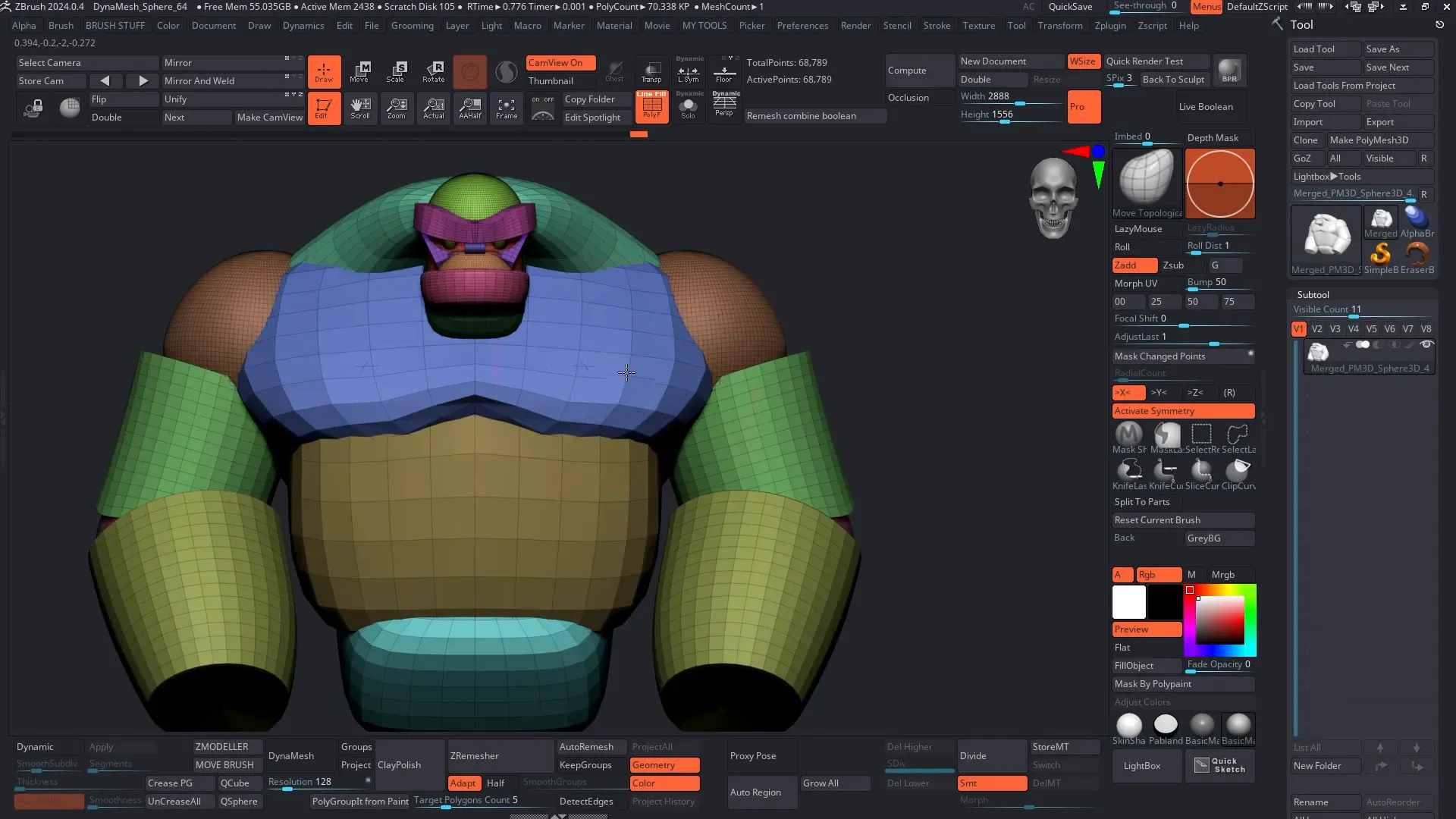Viewport: 1456px width, 819px height.
Task: Toggle PolyF line fill icon
Action: pos(651,106)
